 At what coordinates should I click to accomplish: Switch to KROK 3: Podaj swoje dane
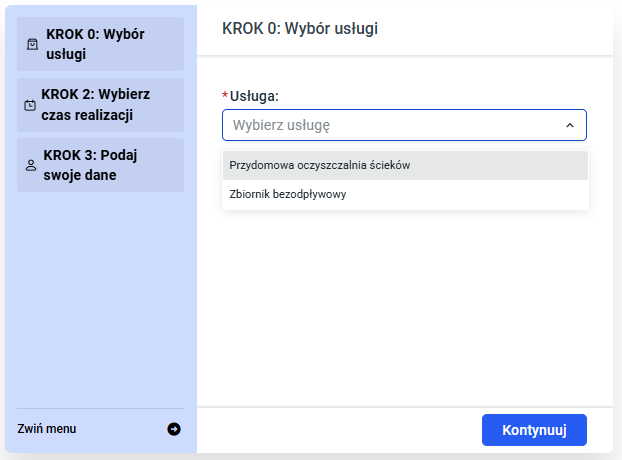tap(100, 165)
